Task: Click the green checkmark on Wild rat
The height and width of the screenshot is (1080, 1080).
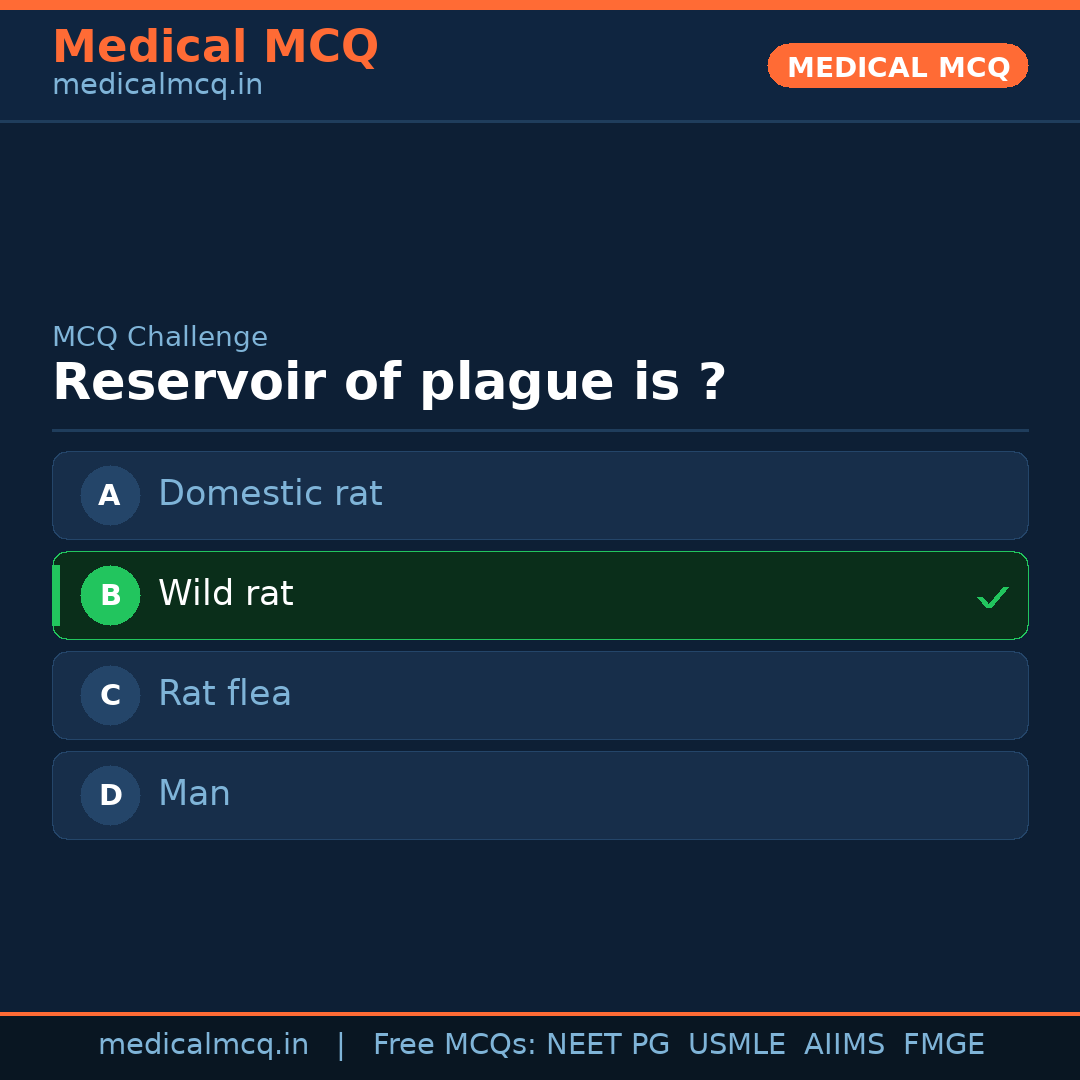Action: tap(993, 596)
